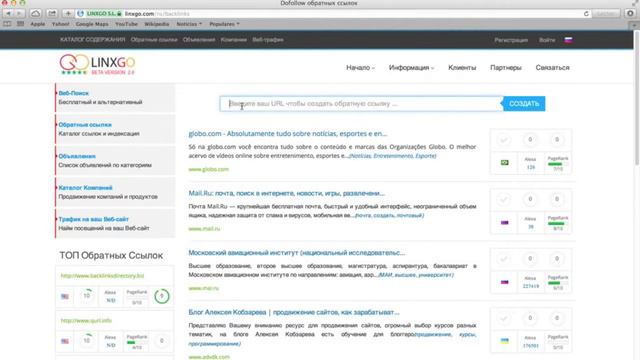Click the circle showing 10 under backlinksdirectory link

click(x=87, y=296)
